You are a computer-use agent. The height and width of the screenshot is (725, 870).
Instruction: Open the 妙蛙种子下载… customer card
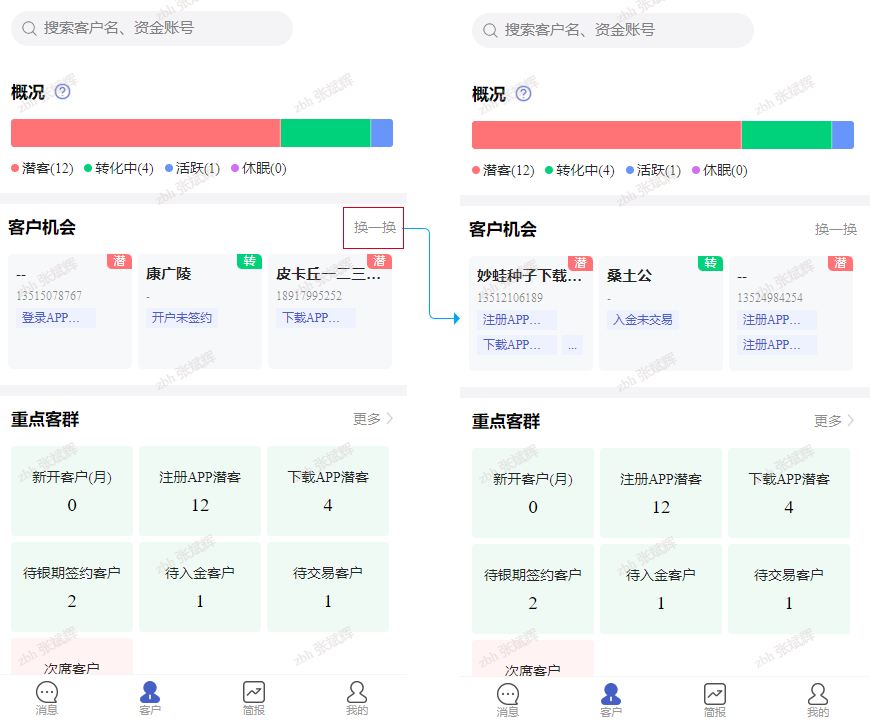[531, 313]
